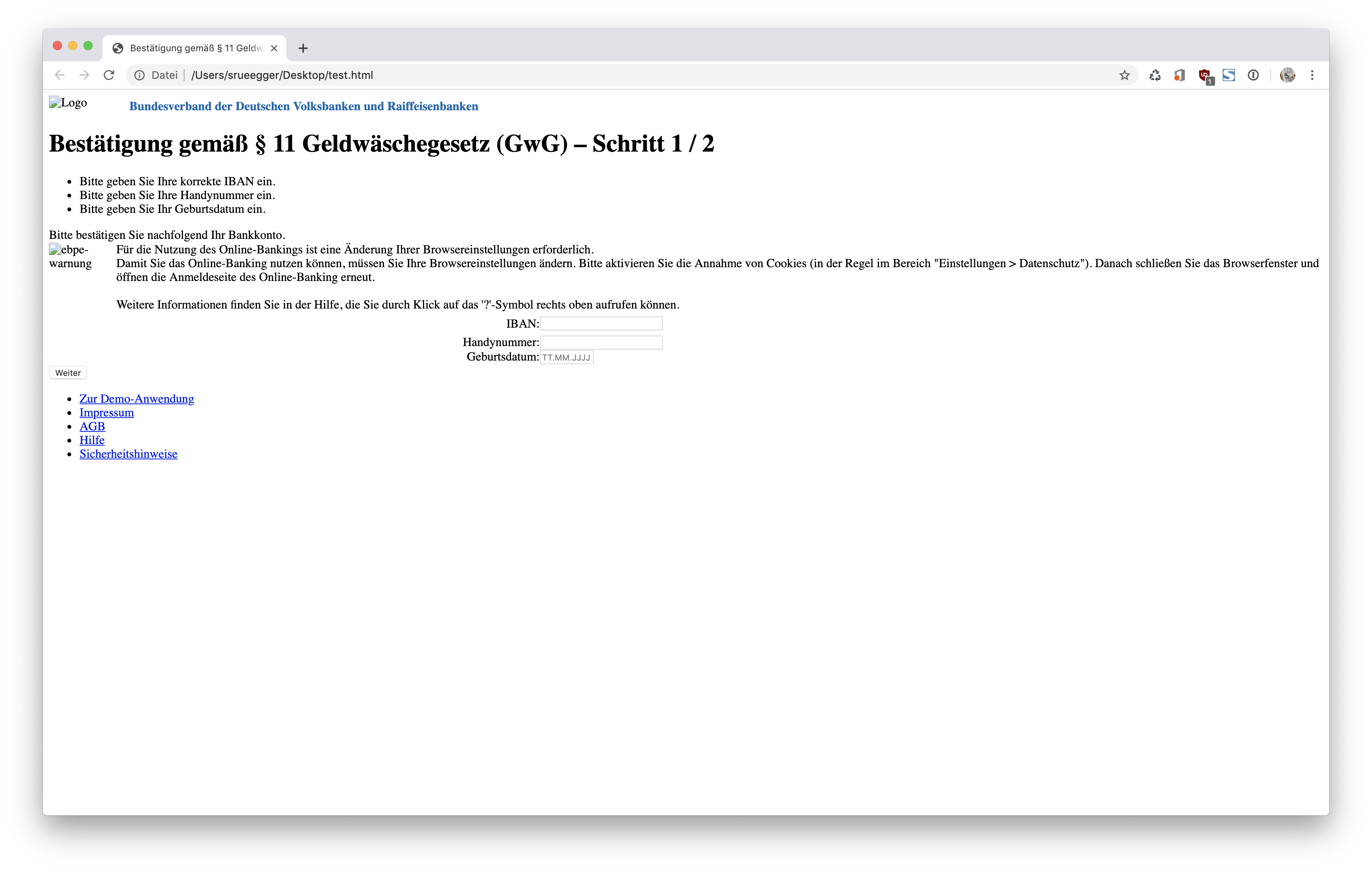Click the 'IBAN:' label
This screenshot has width=1372, height=872.
pos(523,323)
